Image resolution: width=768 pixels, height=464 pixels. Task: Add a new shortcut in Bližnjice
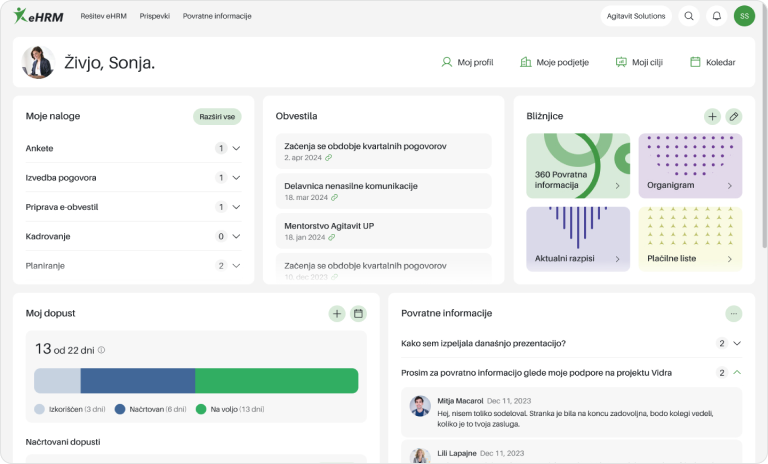pyautogui.click(x=712, y=116)
